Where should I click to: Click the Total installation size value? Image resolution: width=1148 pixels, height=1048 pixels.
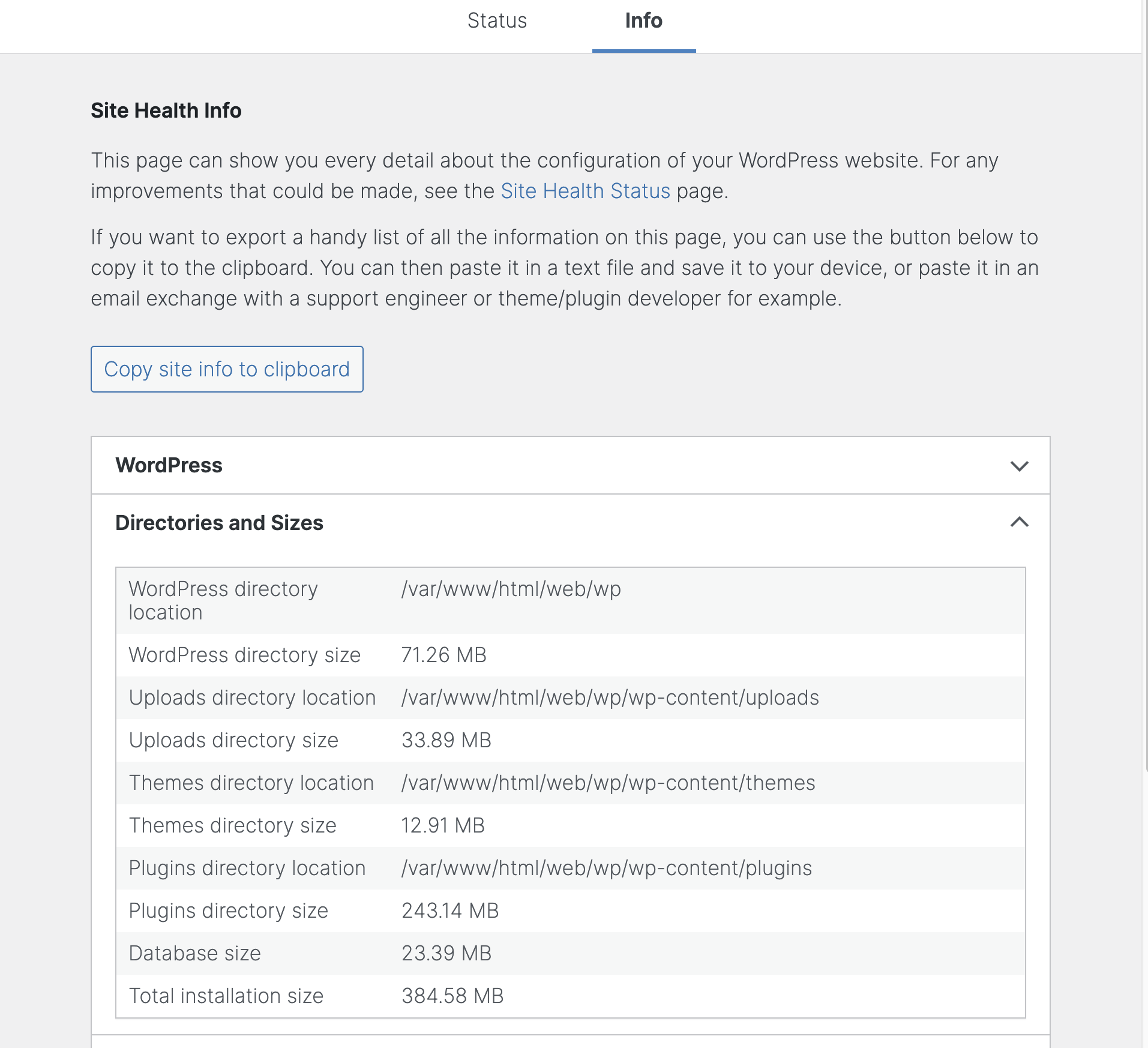452,996
